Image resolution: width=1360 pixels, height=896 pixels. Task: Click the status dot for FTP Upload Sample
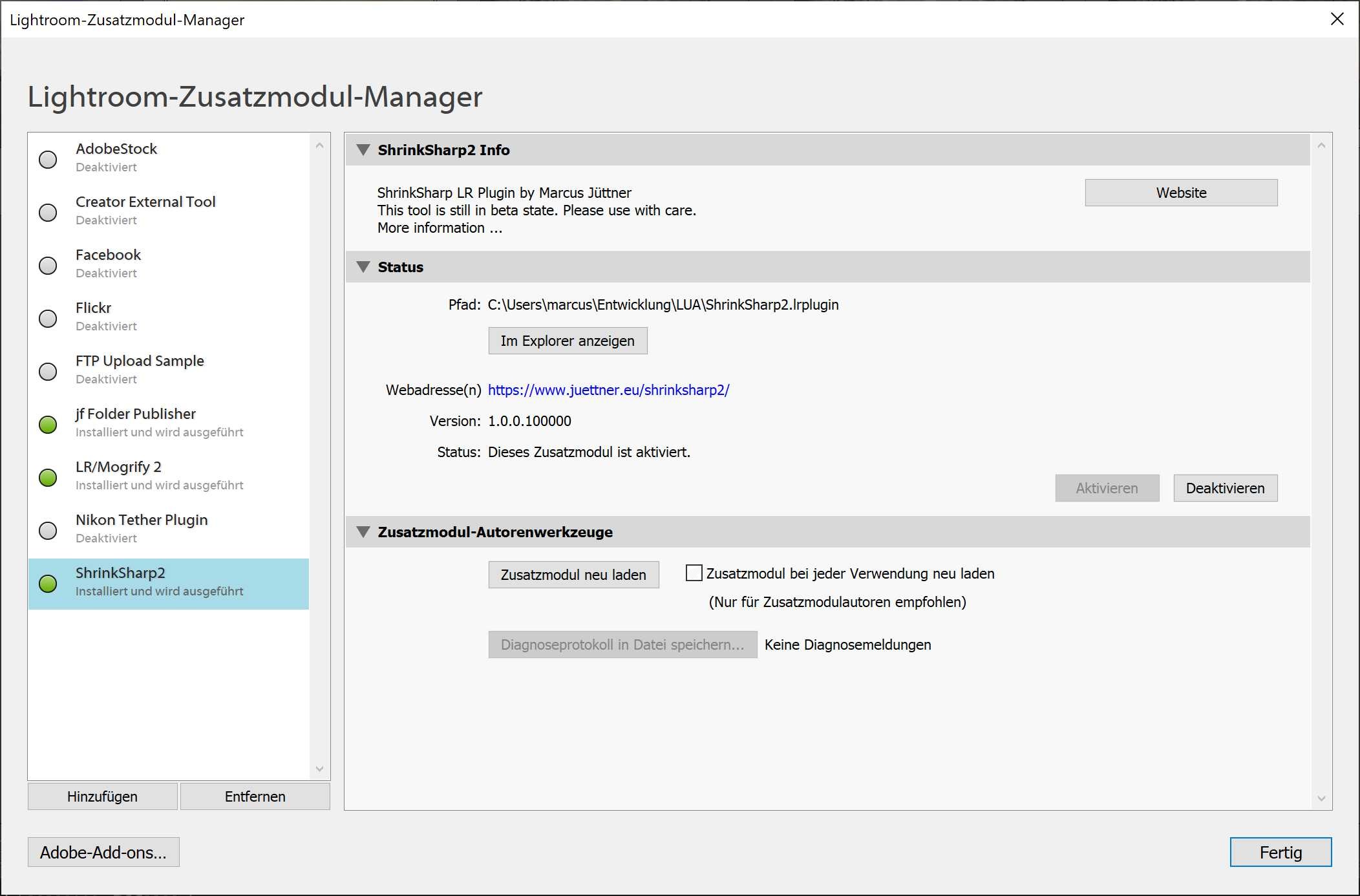tap(48, 372)
